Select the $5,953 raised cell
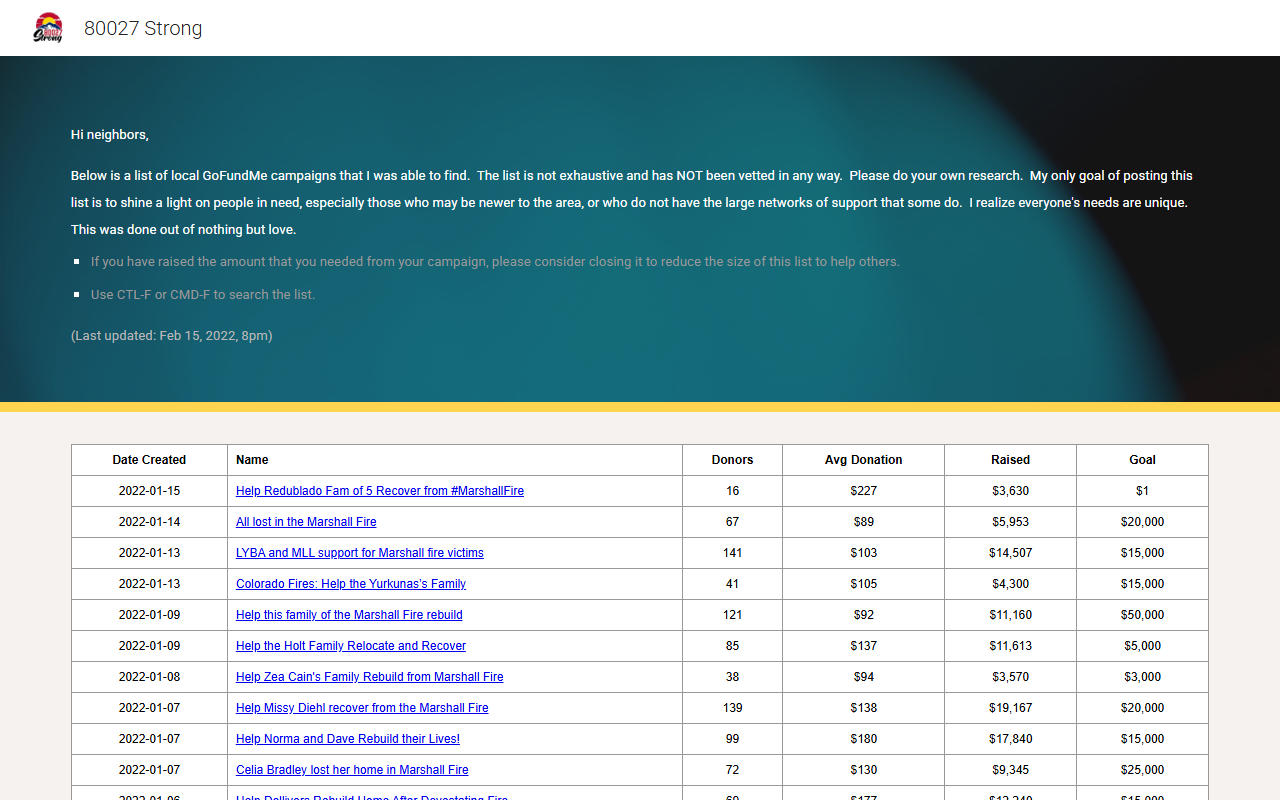 point(1010,522)
